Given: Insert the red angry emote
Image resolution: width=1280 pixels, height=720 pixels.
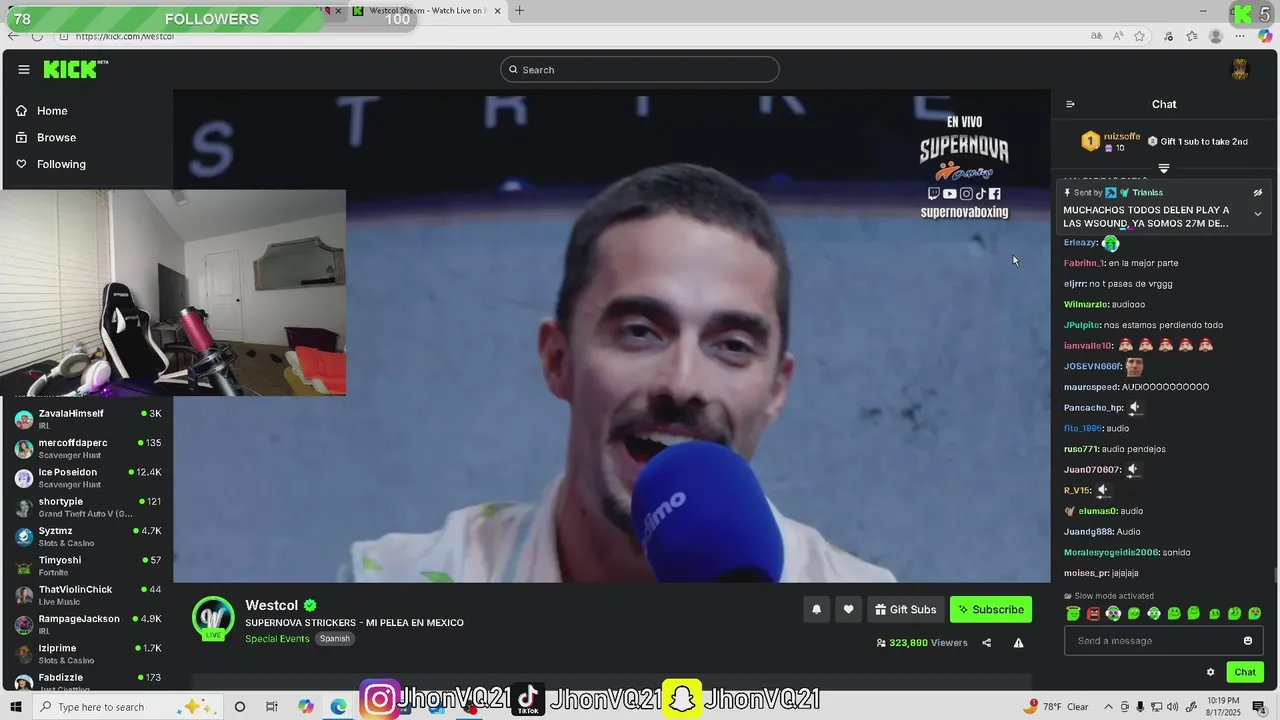Looking at the screenshot, I should pyautogui.click(x=1093, y=613).
